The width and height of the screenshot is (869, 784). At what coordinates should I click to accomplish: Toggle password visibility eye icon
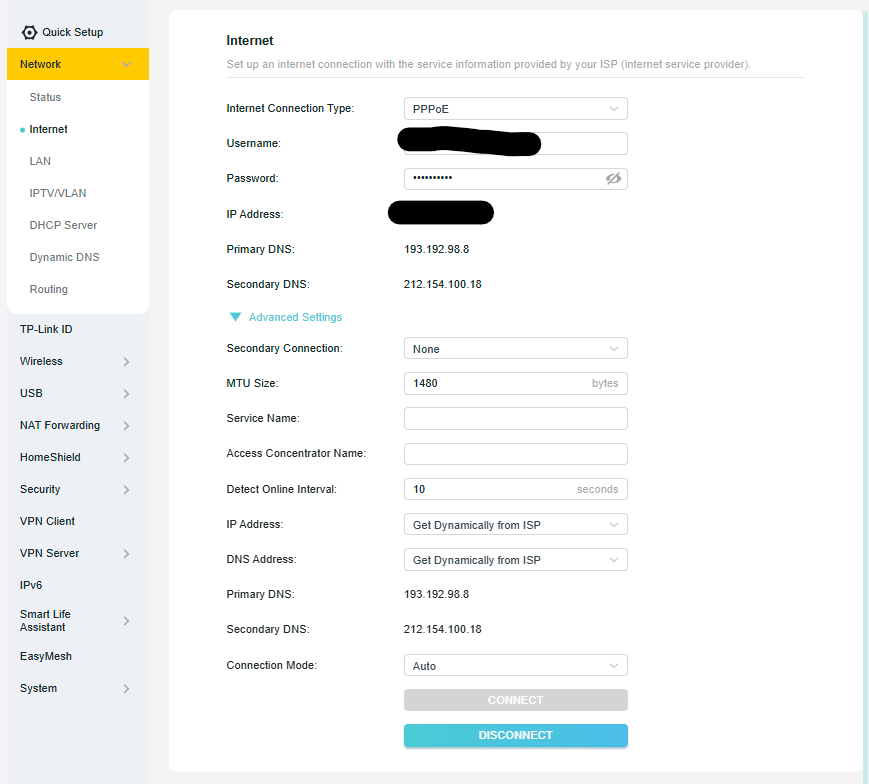point(613,178)
